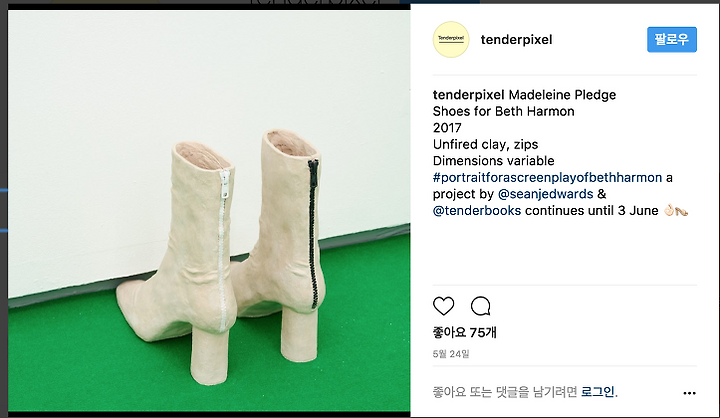
Task: View likes list 좋아요 75개
Action: pos(465,332)
